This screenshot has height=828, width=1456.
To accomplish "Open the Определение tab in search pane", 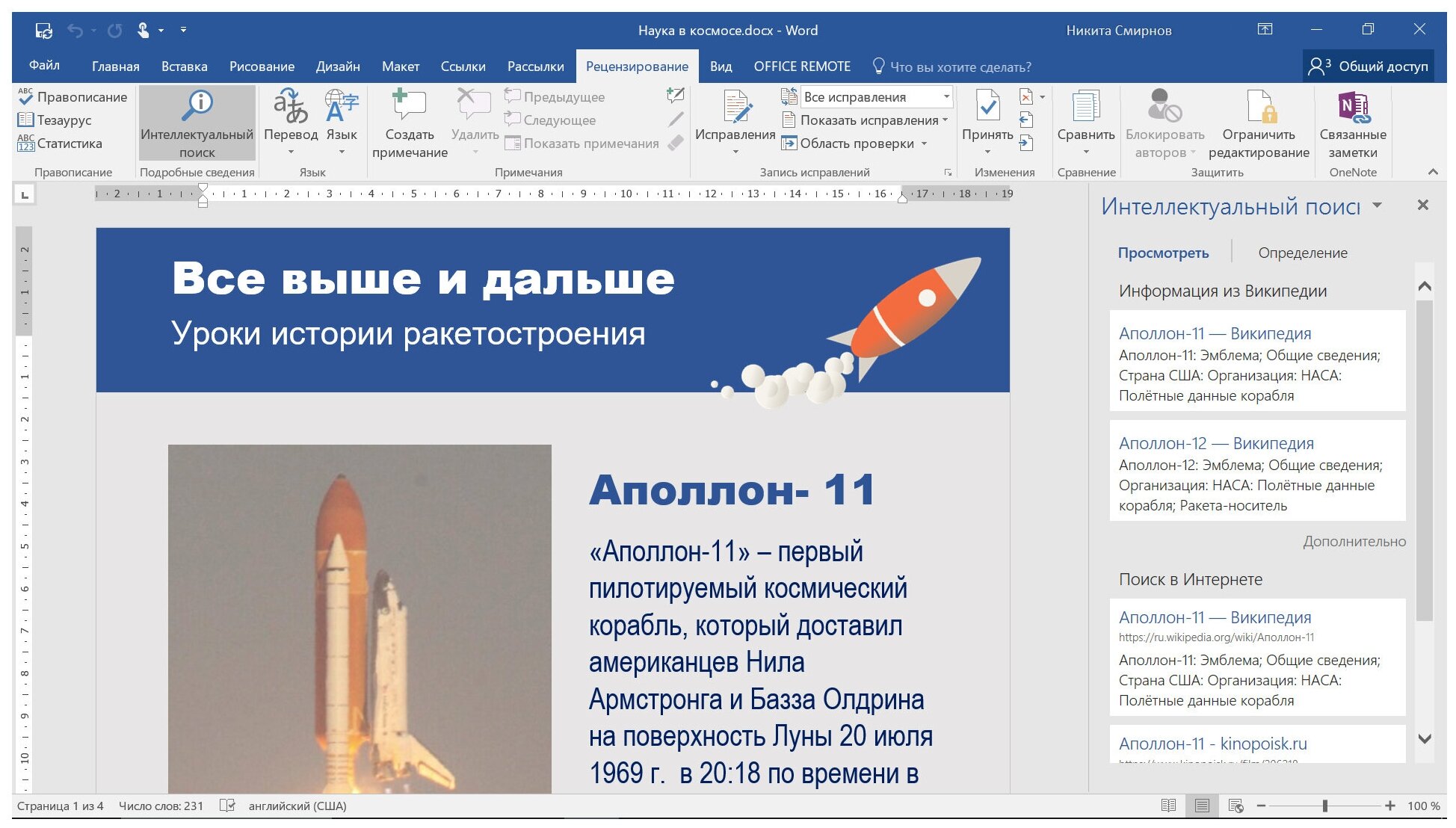I will [1302, 253].
